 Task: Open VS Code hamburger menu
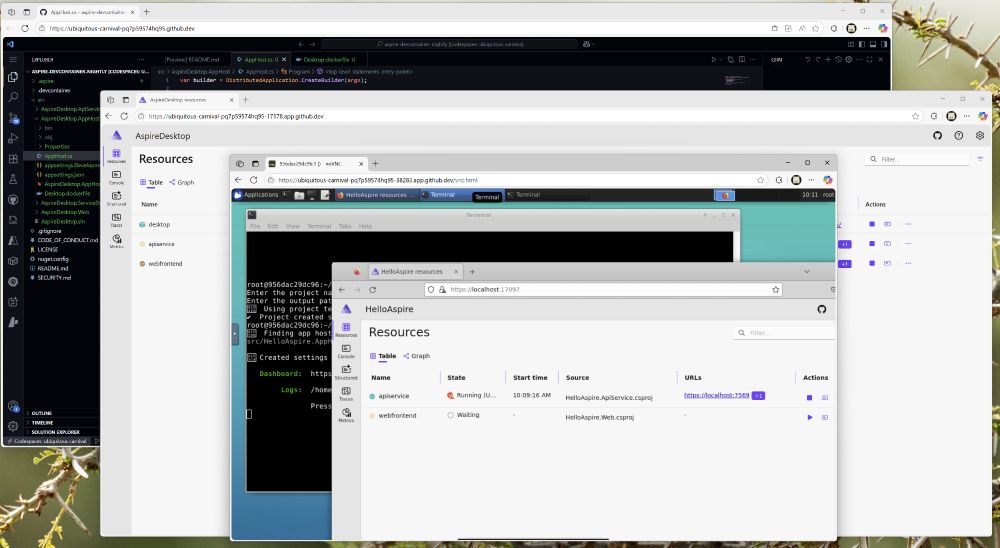click(x=13, y=59)
